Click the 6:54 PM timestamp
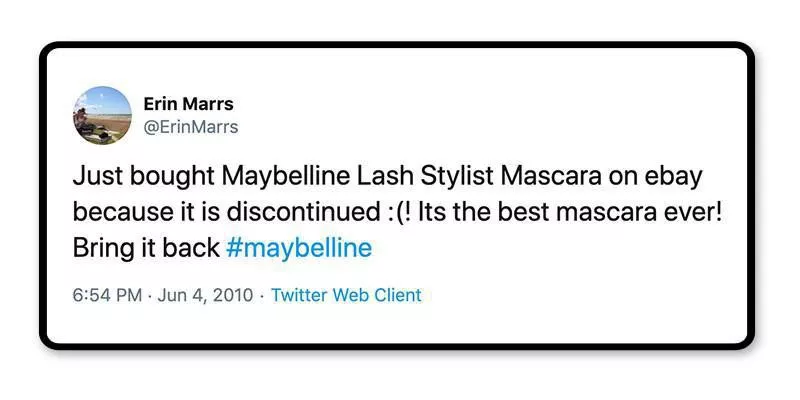 109,295
